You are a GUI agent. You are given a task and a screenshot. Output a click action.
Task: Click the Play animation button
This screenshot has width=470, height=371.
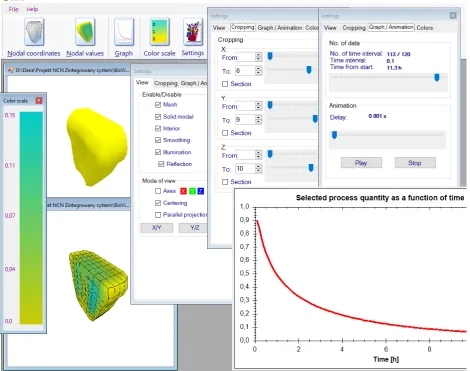[x=361, y=163]
